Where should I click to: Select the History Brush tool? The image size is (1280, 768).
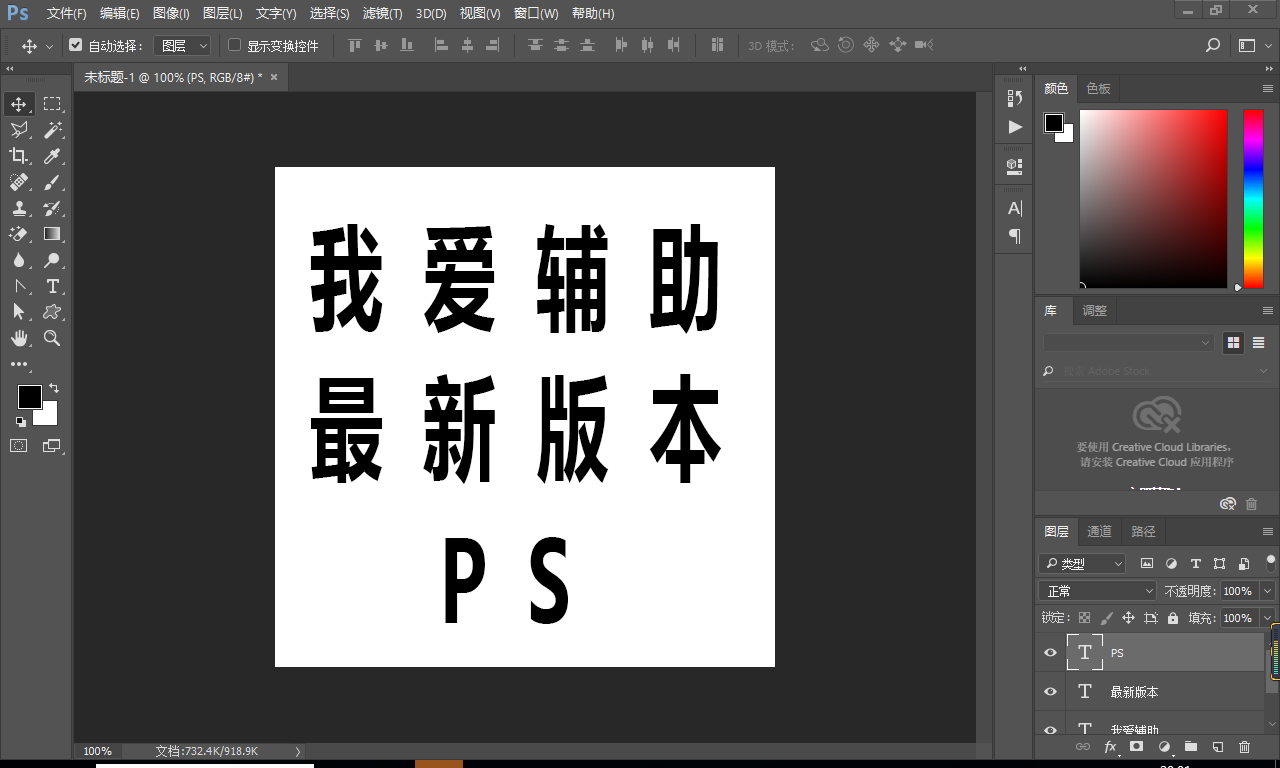pos(52,208)
